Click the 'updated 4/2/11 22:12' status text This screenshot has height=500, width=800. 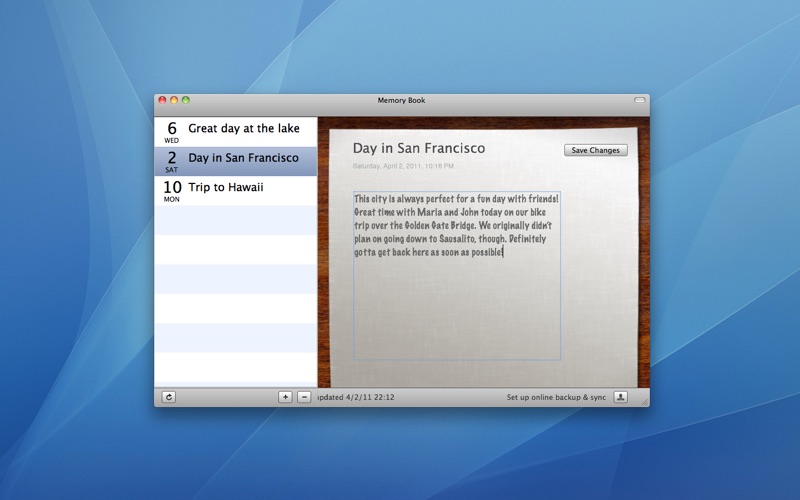point(356,397)
